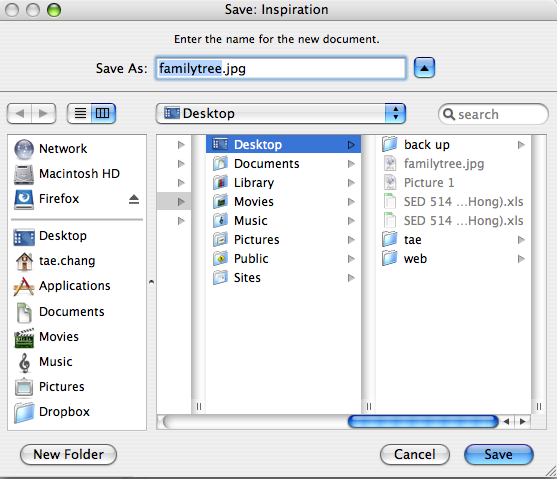This screenshot has height=479, width=557.
Task: Create a New Folder
Action: [x=68, y=454]
